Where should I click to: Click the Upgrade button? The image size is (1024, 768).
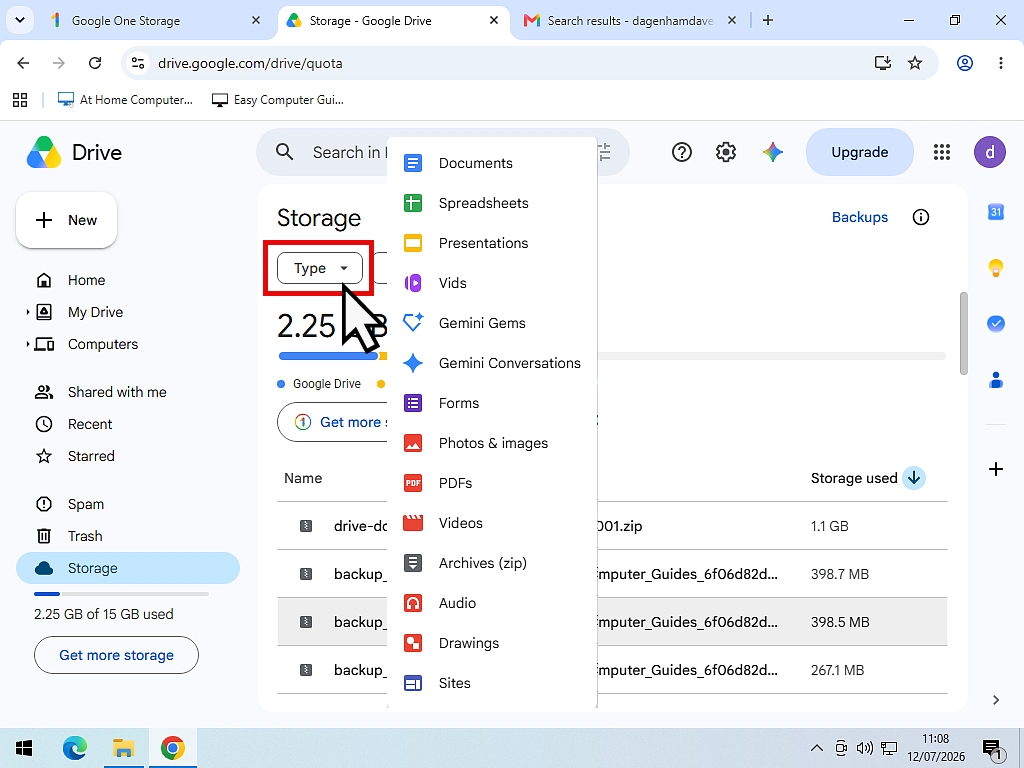tap(859, 152)
